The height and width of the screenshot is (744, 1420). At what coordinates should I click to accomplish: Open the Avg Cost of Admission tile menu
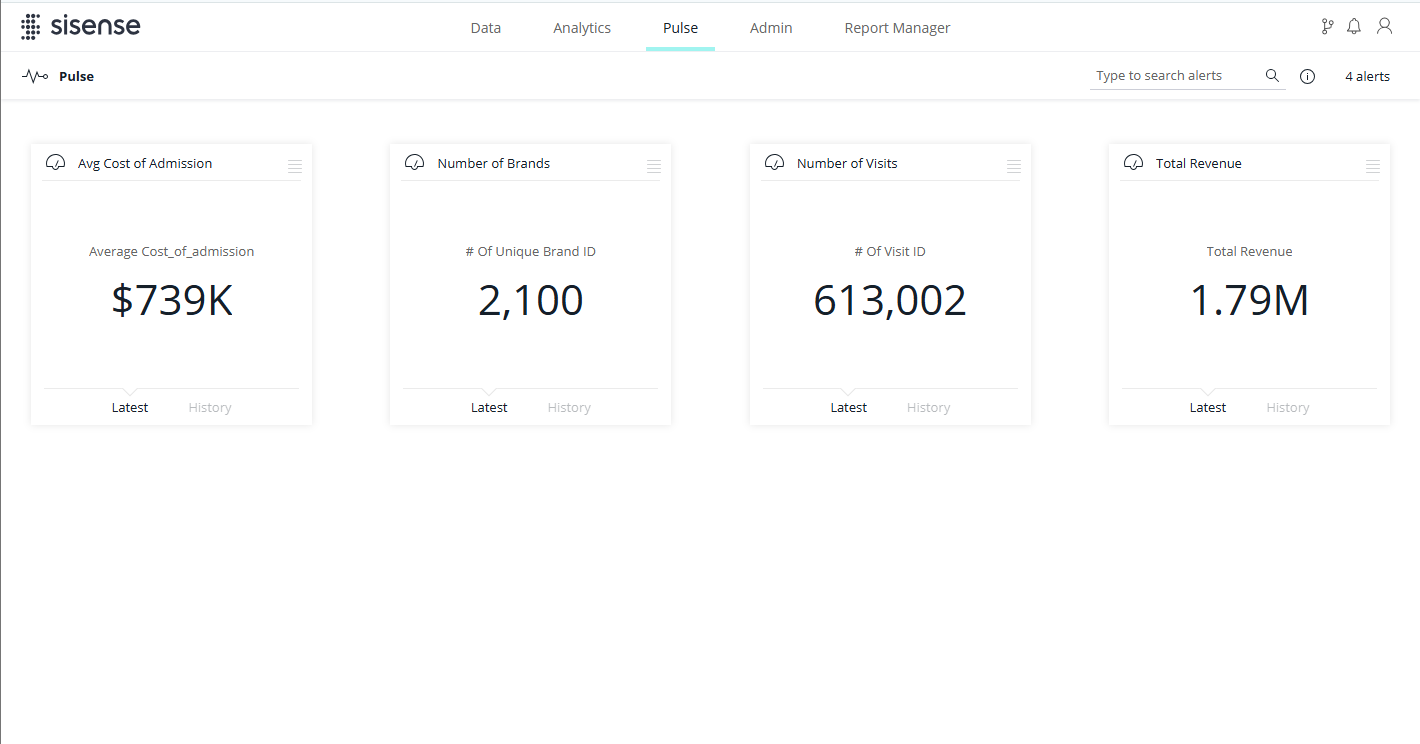pos(295,166)
